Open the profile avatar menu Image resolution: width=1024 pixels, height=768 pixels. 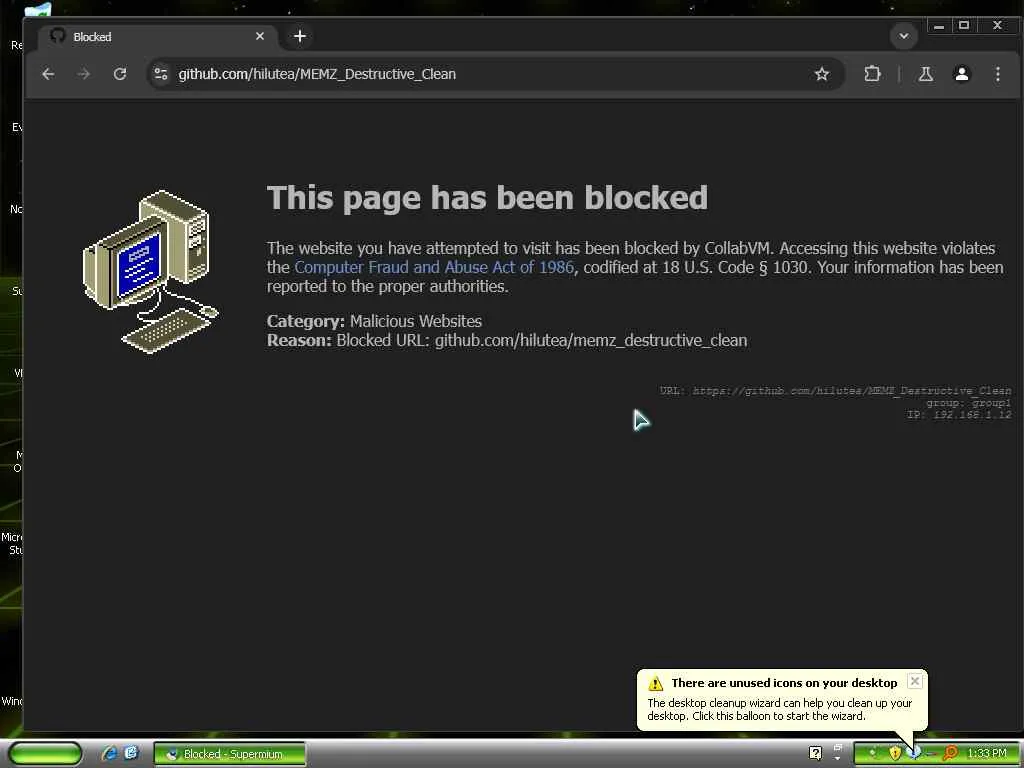[x=961, y=74]
